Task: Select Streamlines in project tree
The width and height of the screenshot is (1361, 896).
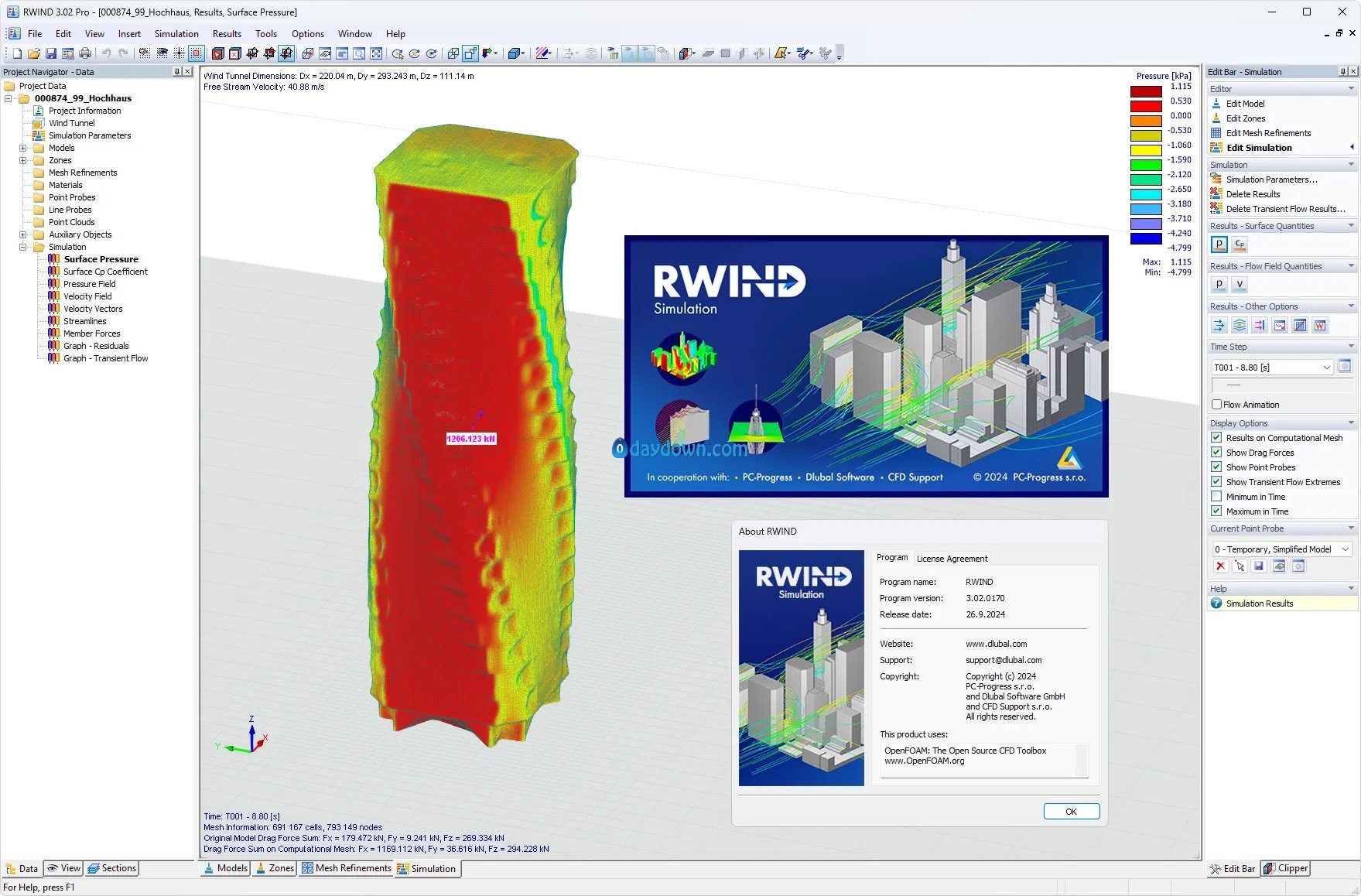Action: (85, 321)
